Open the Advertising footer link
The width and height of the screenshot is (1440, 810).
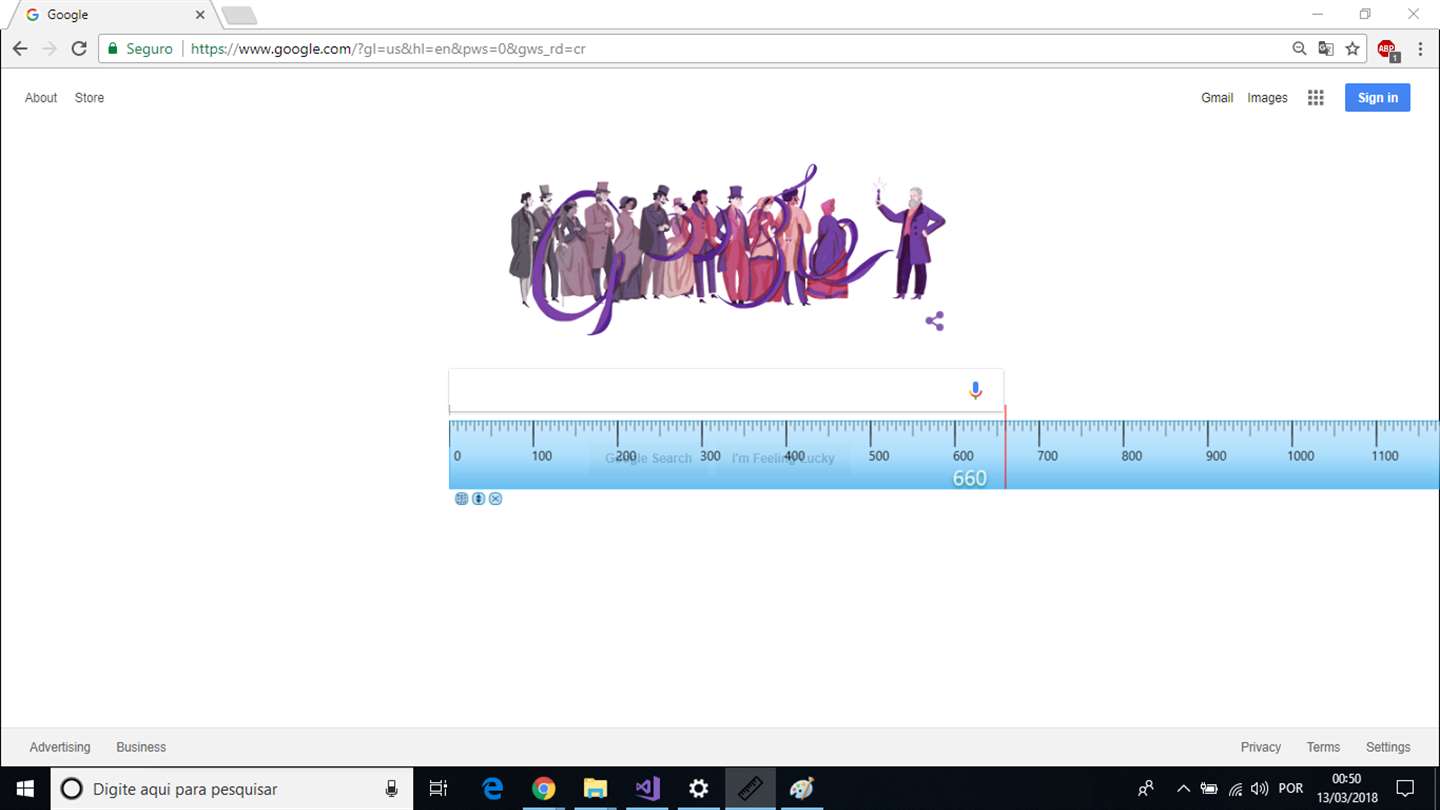coord(60,747)
